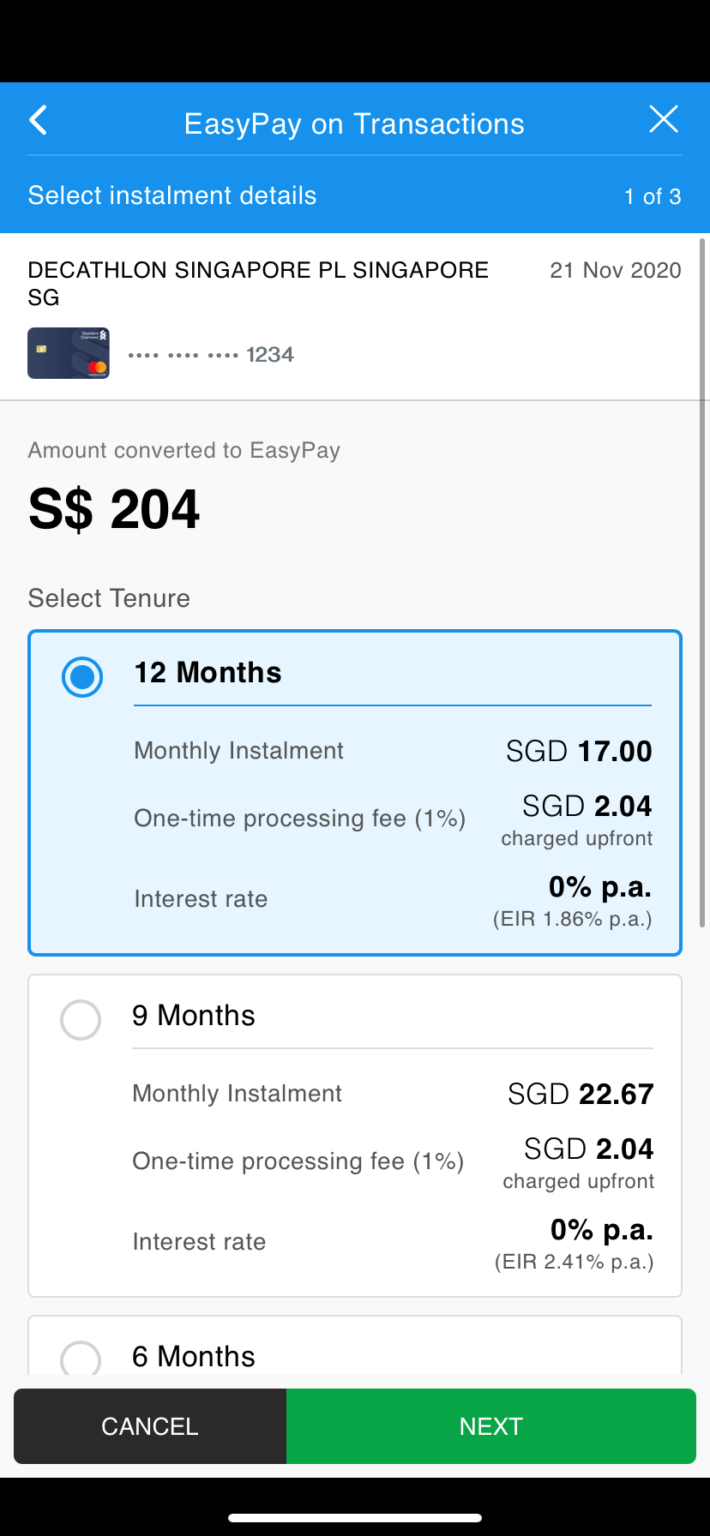The height and width of the screenshot is (1536, 710).
Task: Click the 1 of 3 step indicator
Action: 652,196
